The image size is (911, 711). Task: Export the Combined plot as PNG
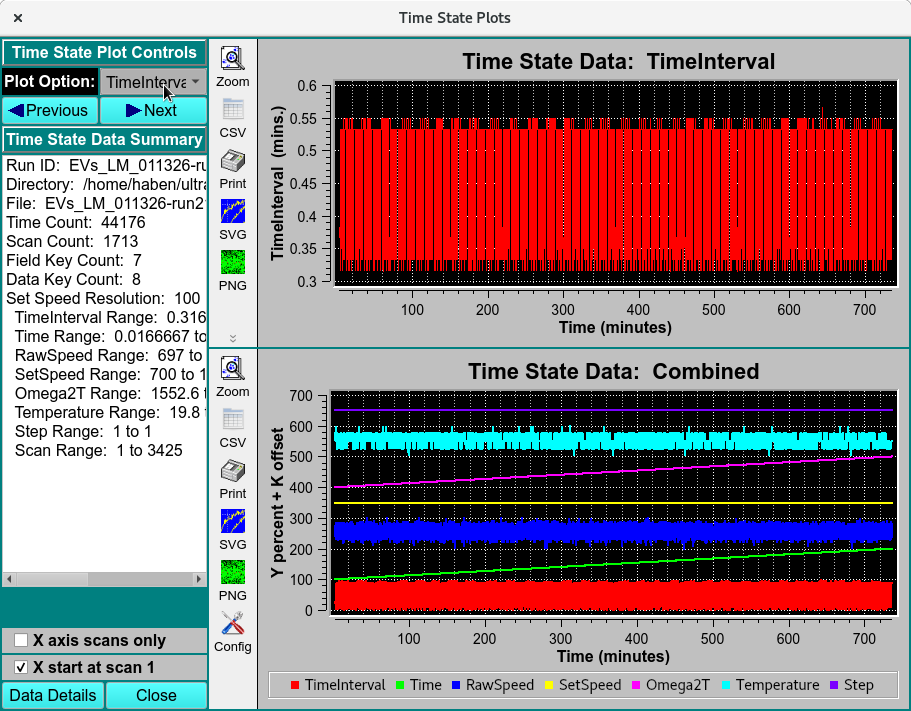pos(232,576)
